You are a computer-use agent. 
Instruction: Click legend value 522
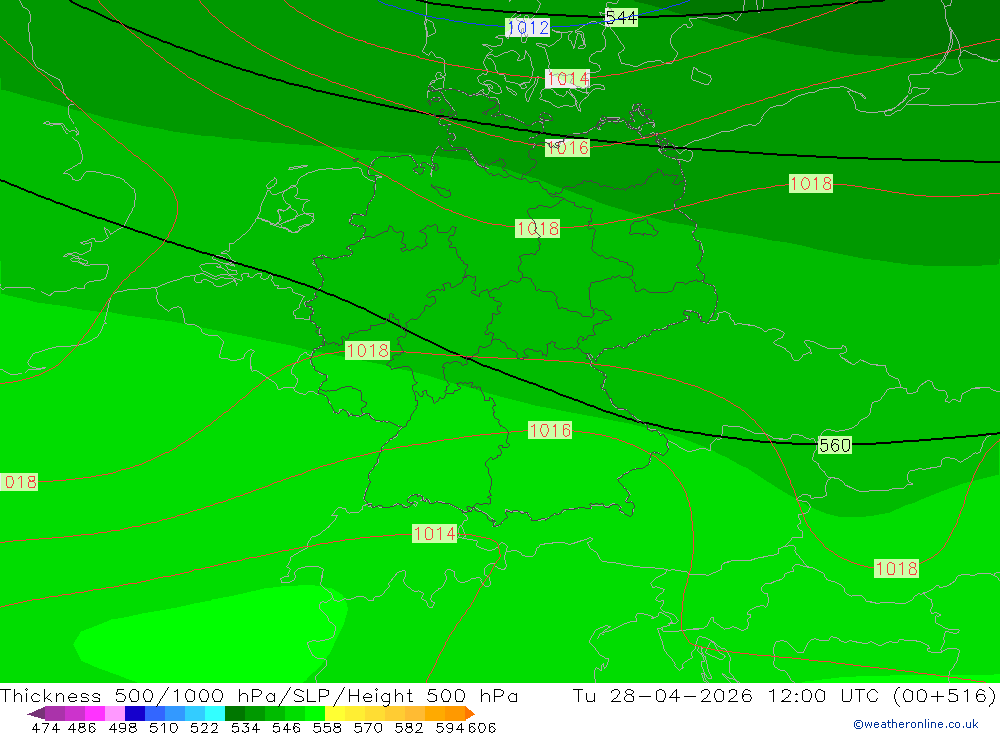(x=205, y=727)
